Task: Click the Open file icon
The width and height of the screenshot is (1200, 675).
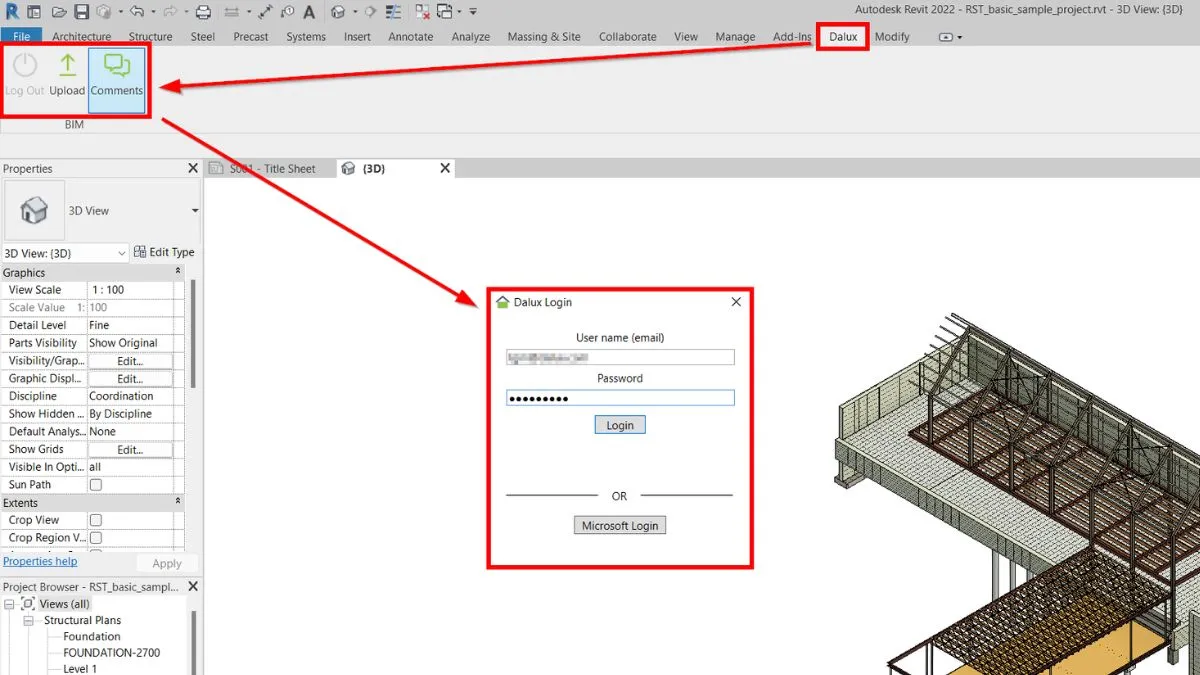Action: pos(59,12)
